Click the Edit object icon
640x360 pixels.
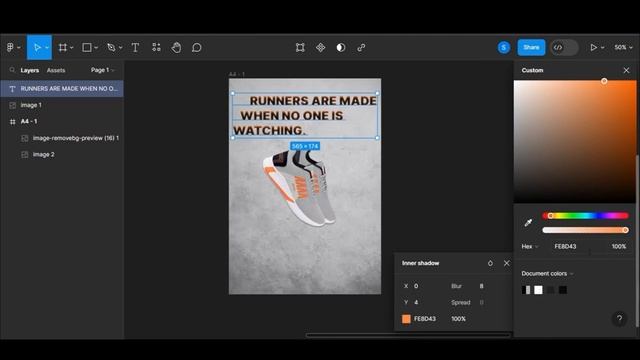click(300, 47)
